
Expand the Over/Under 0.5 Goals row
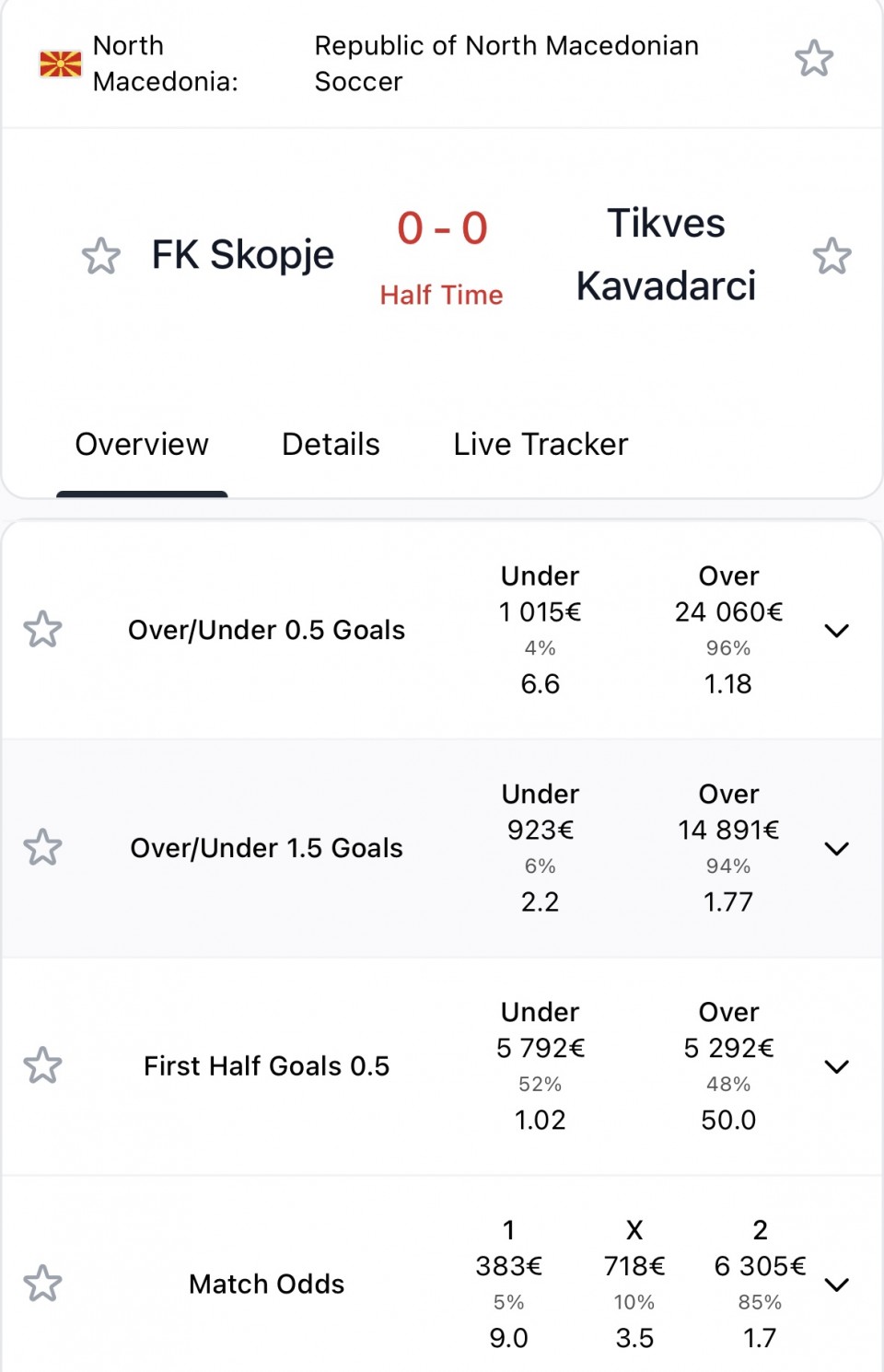pos(836,631)
